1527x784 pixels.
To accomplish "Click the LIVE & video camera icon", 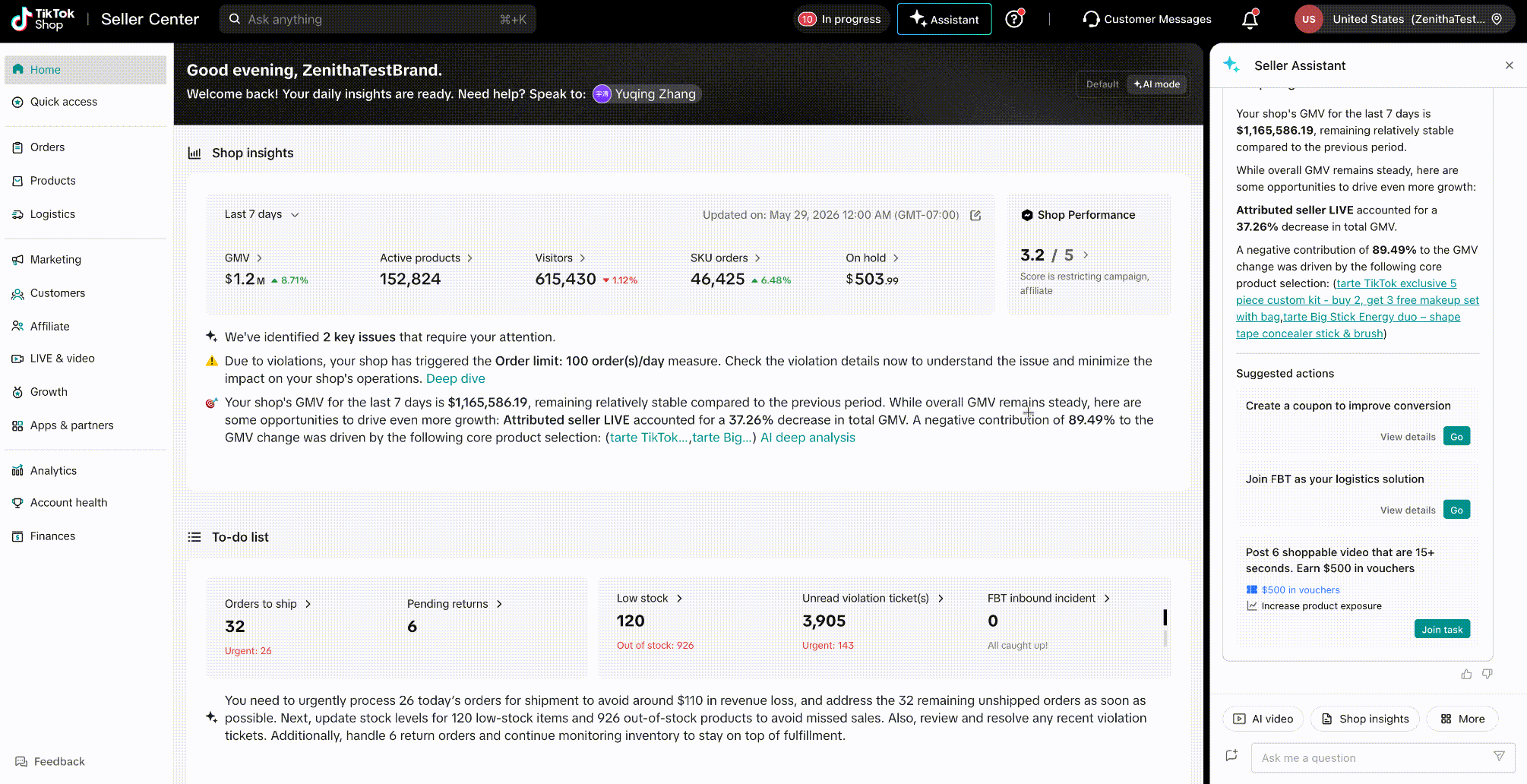I will click(x=17, y=359).
